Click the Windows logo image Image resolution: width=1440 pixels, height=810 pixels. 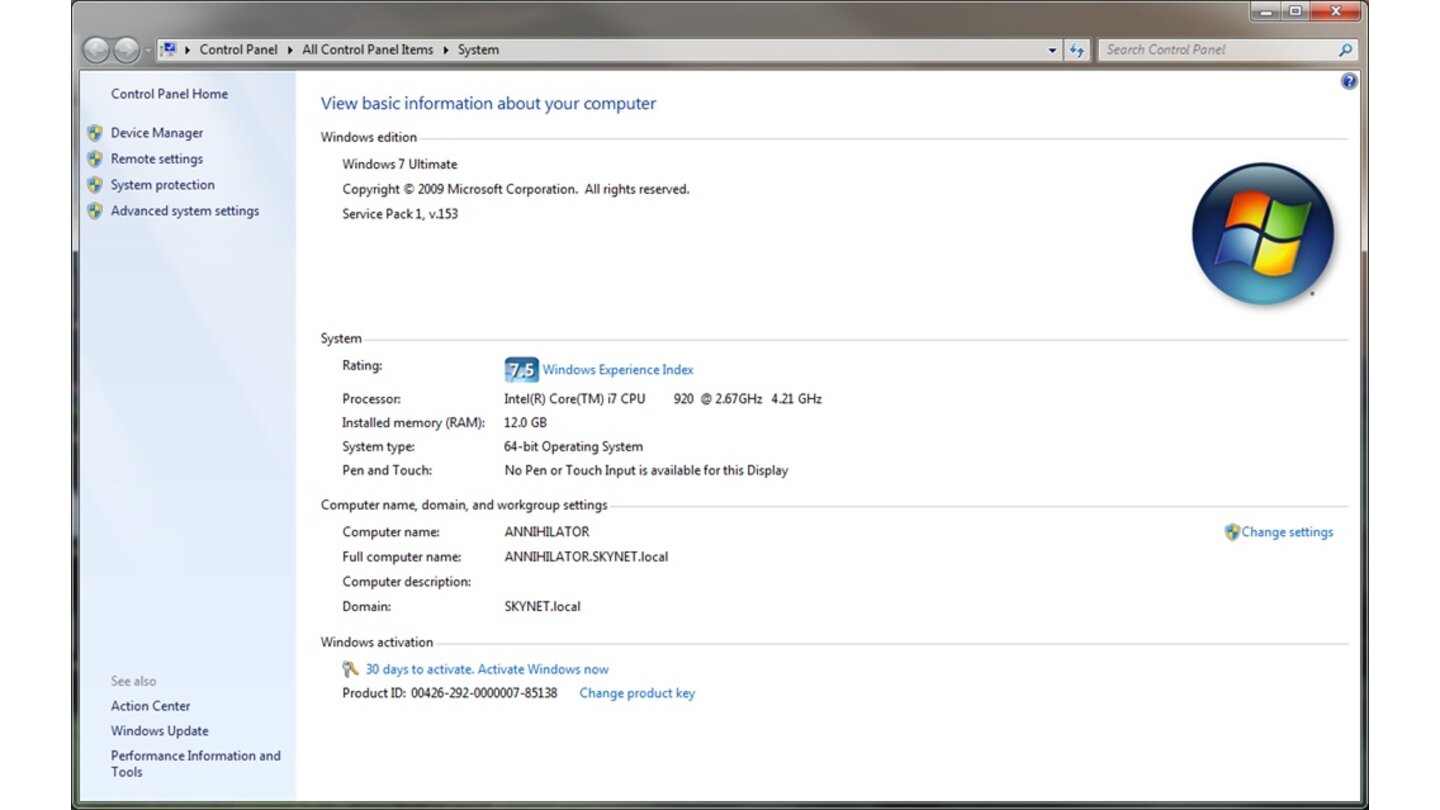(x=1263, y=234)
